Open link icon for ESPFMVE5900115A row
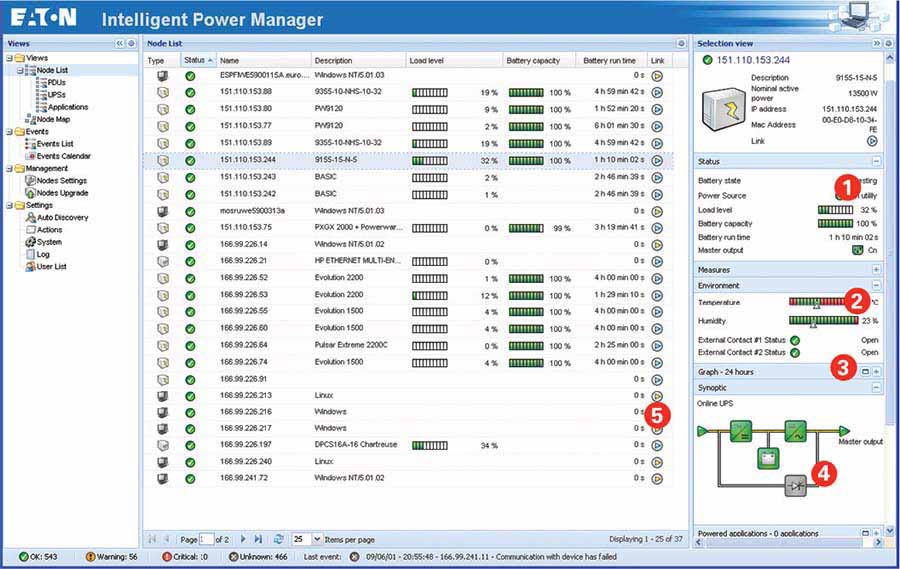This screenshot has height=569, width=900. coord(657,76)
